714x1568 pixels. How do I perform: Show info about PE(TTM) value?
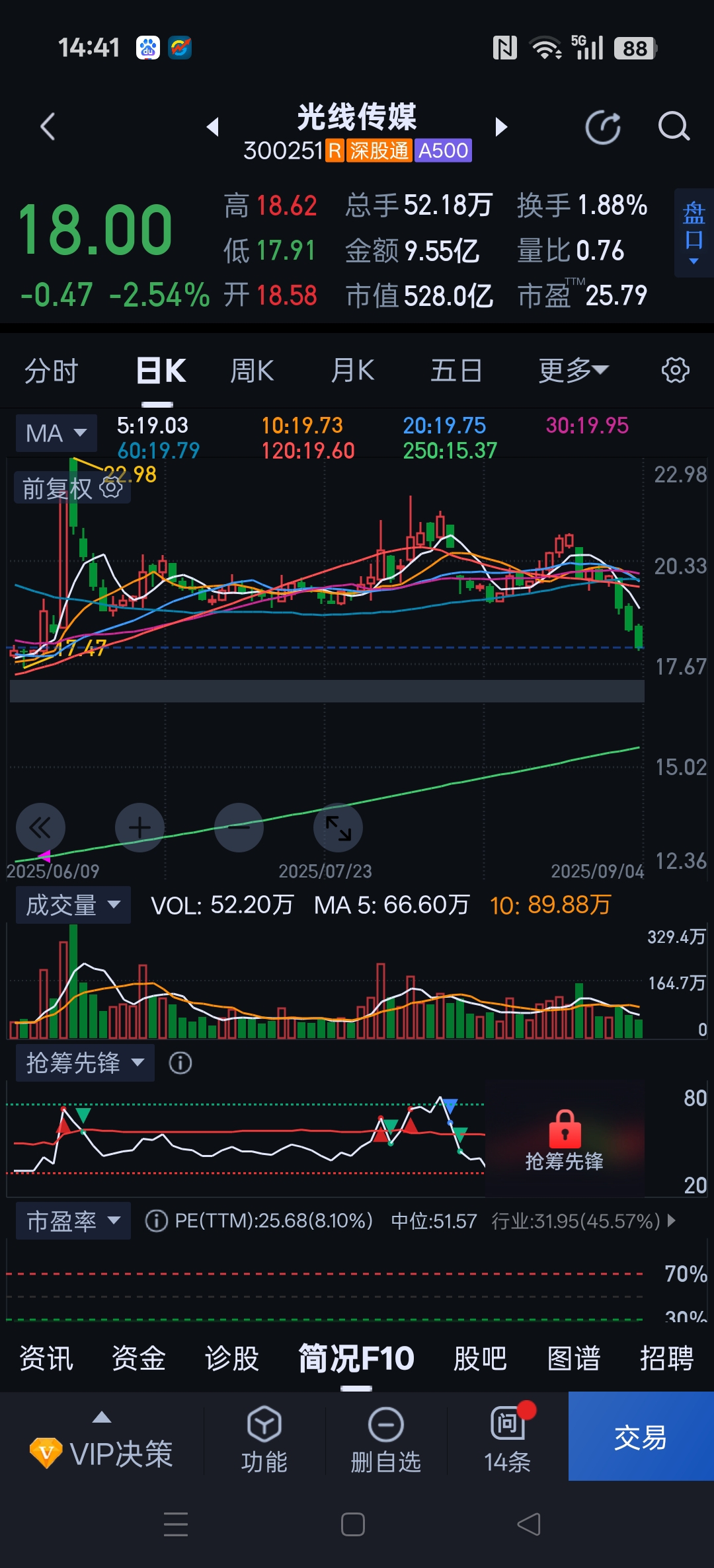pyautogui.click(x=156, y=1220)
